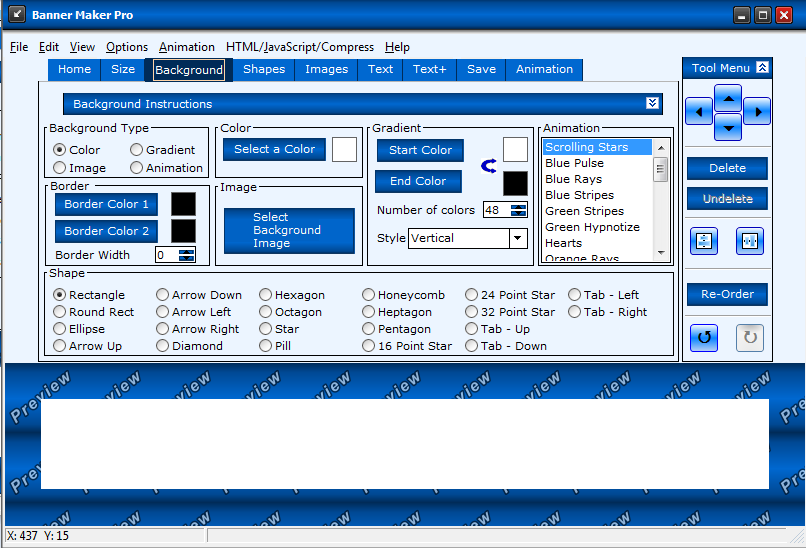Screen dimensions: 806x548
Task: Click the center vertically icon in Tool Menu
Action: coord(704,241)
